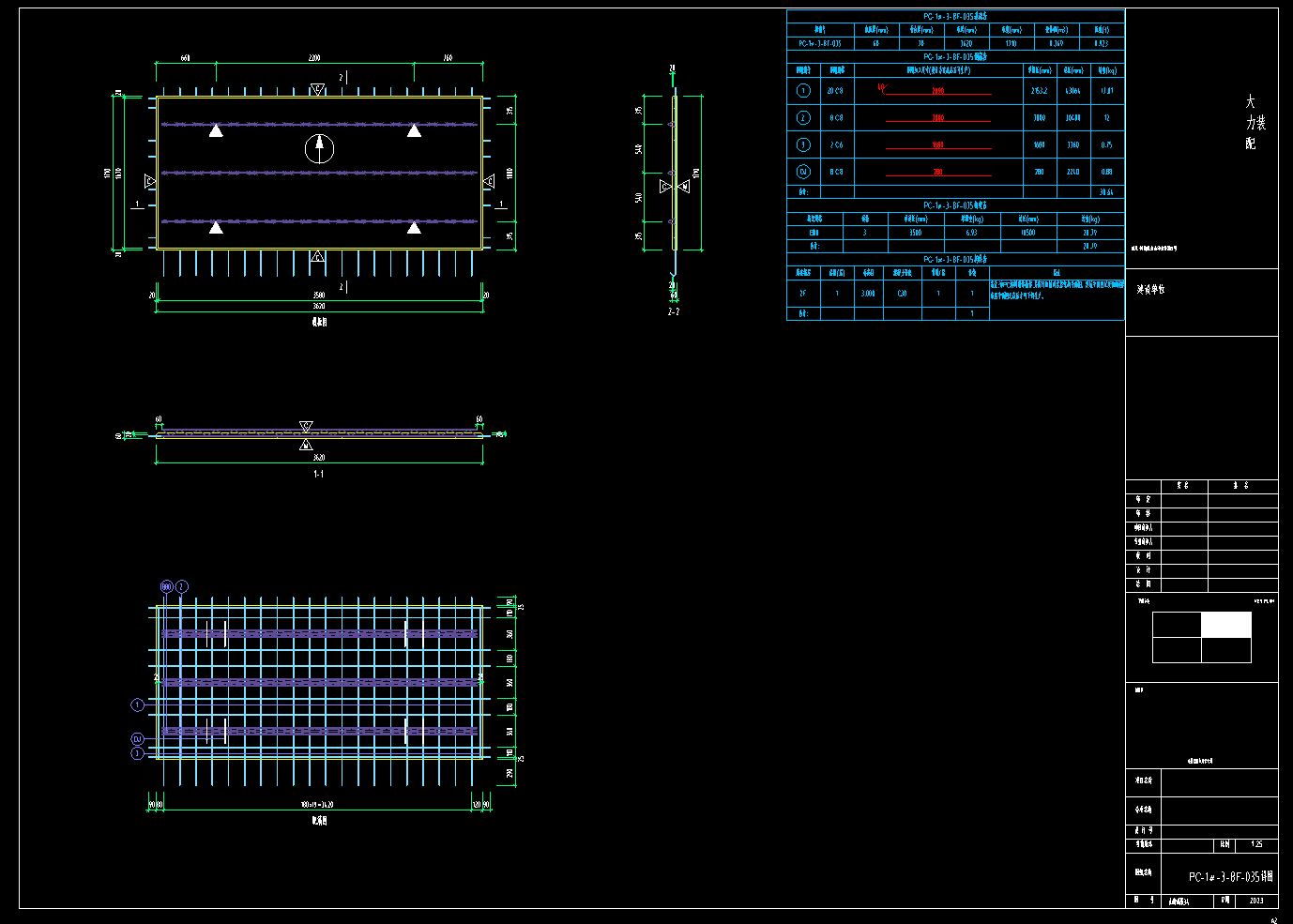The image size is (1293, 924).
Task: Select the upper-left white lifting point triangle
Action: coord(216,130)
